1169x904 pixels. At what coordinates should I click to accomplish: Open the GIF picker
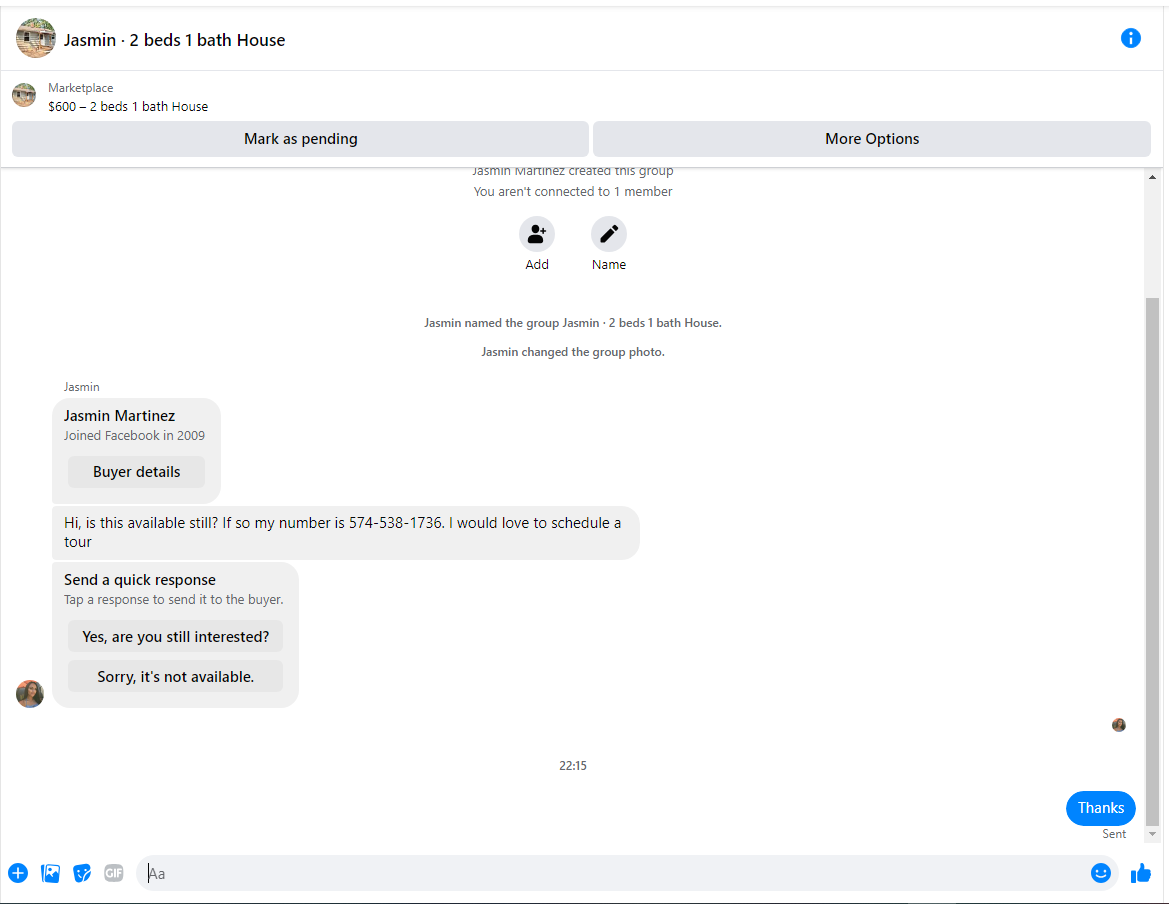pos(113,873)
